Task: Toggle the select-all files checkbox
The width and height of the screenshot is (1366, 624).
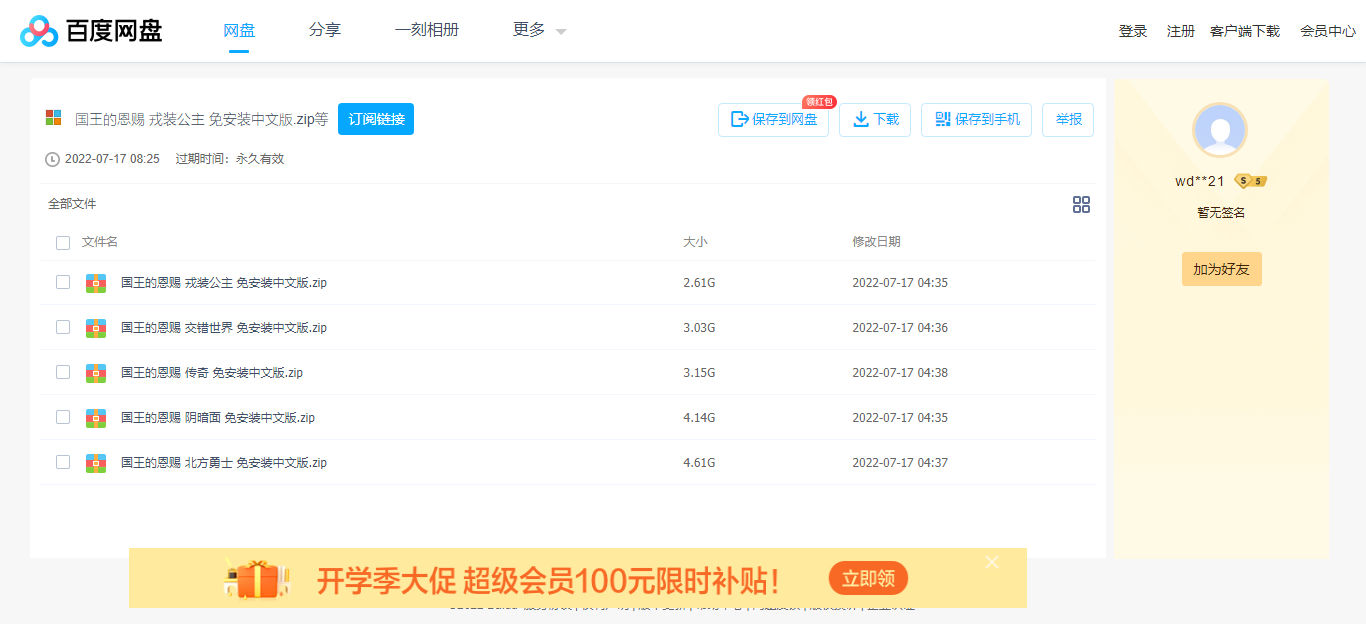Action: pyautogui.click(x=63, y=242)
